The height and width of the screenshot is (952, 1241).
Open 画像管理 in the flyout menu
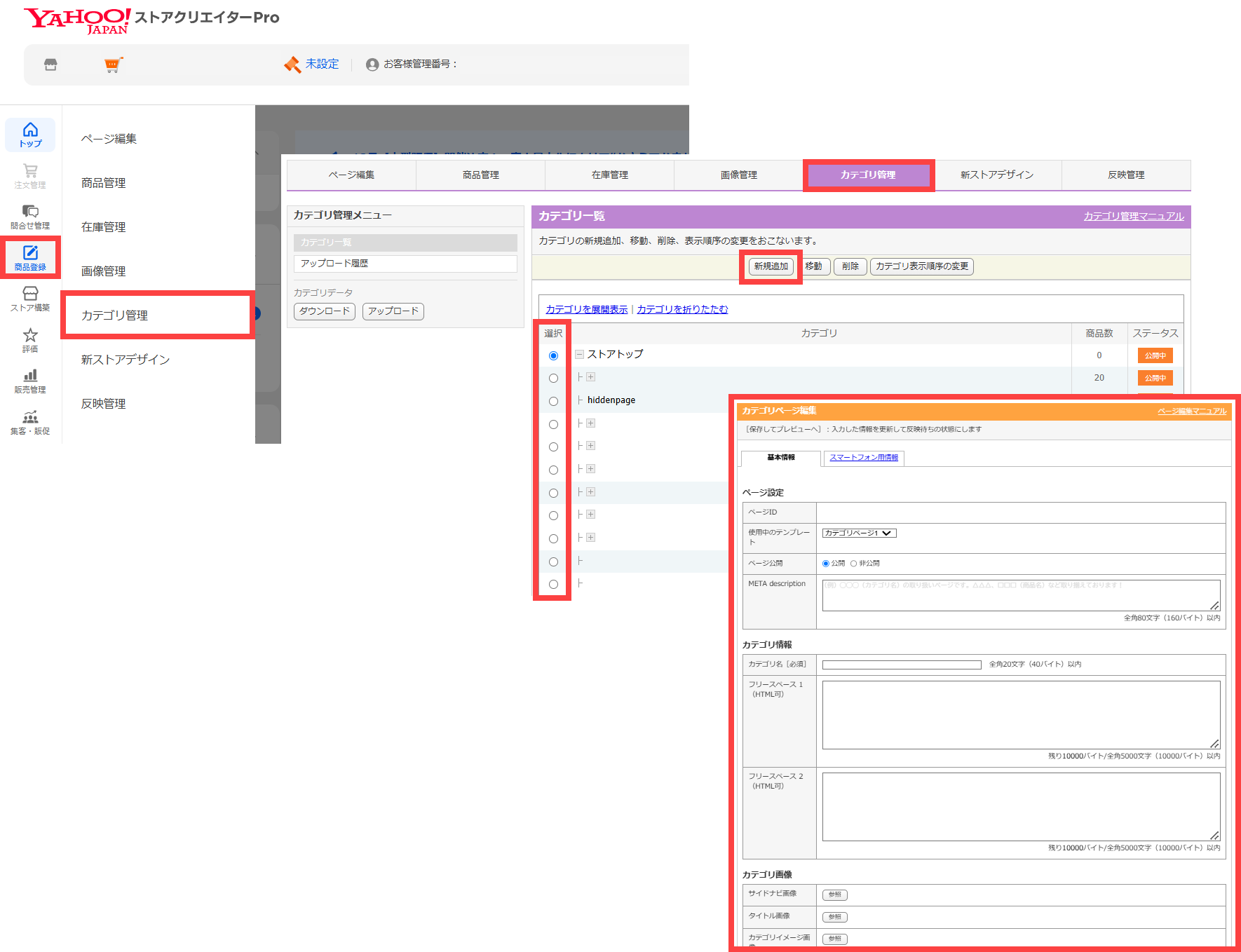(103, 271)
